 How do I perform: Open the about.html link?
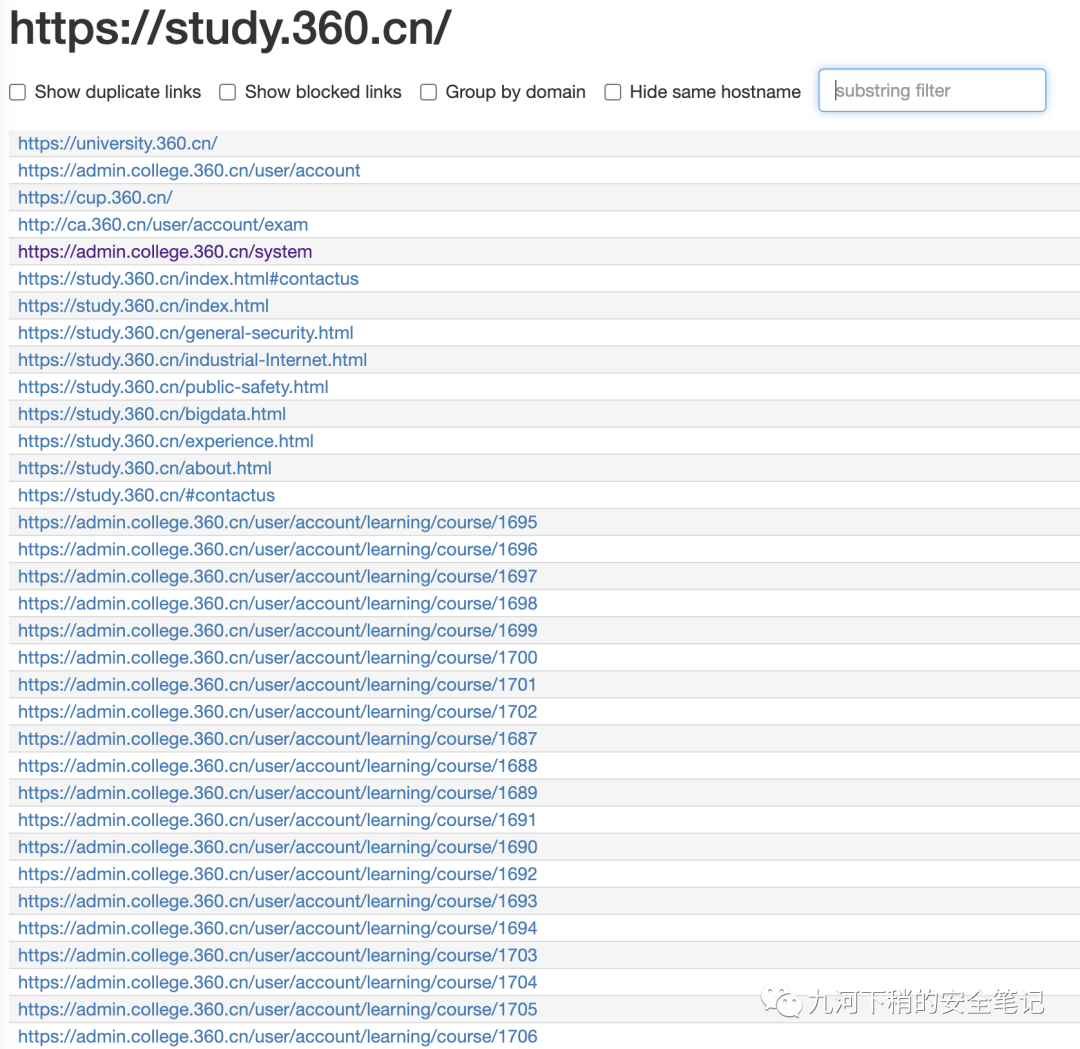point(145,468)
